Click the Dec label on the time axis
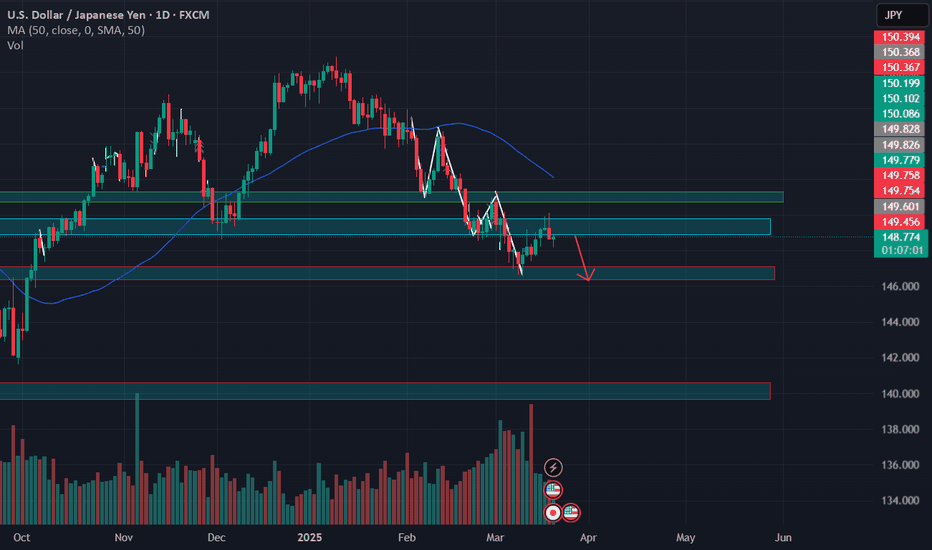Screen dimensions: 932x550 click(x=216, y=538)
